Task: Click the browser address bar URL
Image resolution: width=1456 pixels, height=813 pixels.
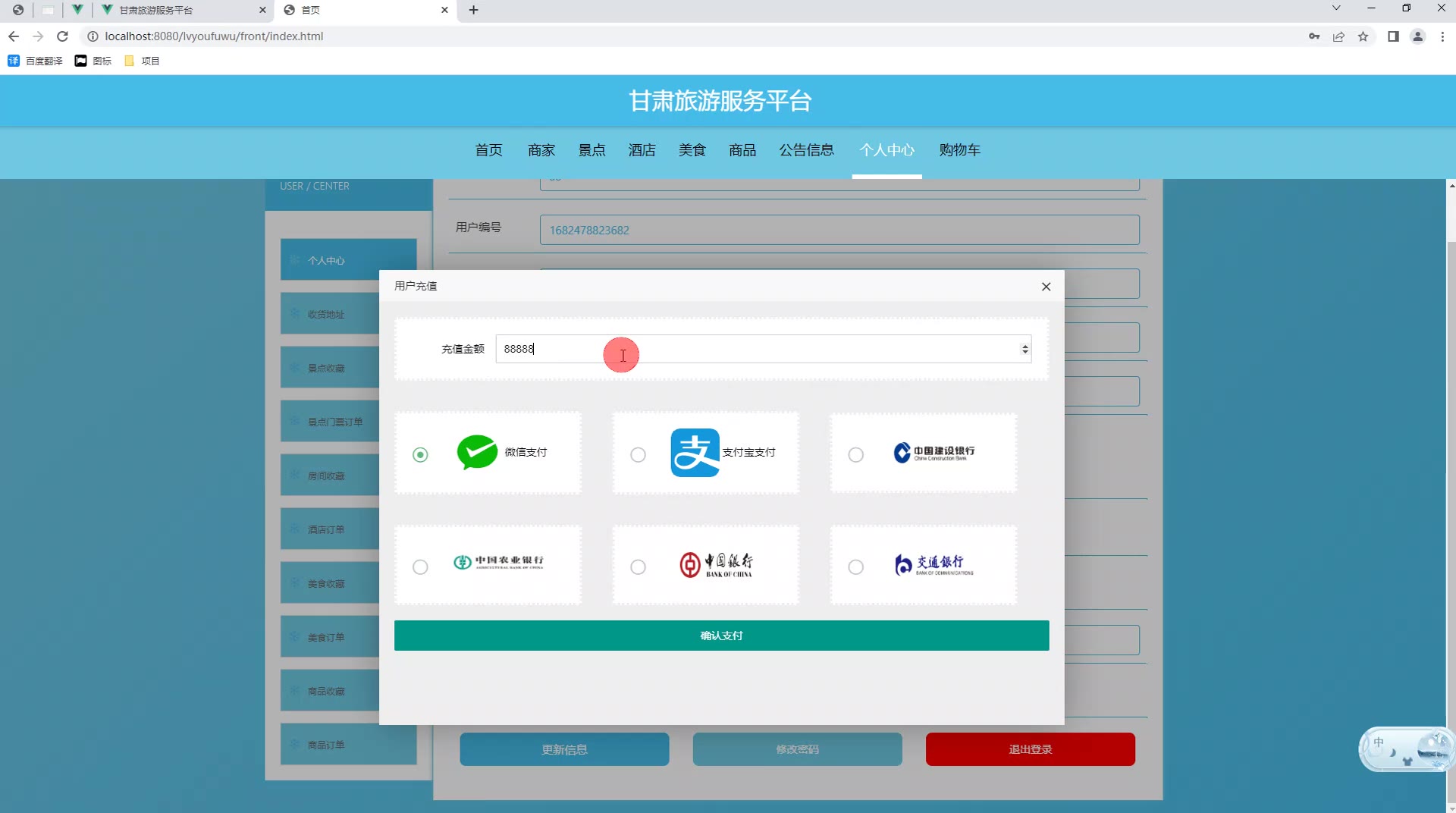Action: point(214,36)
